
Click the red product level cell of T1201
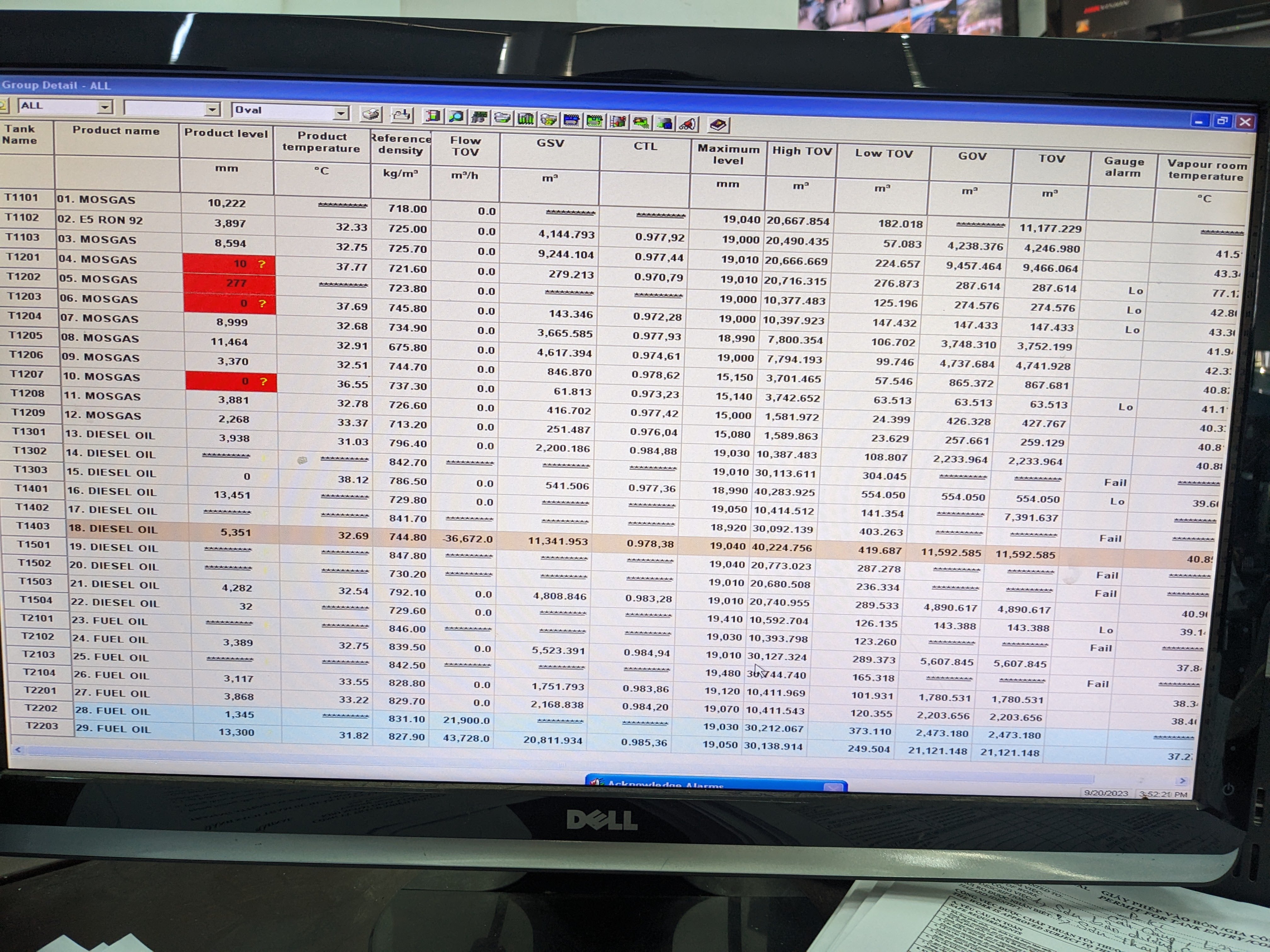click(x=229, y=264)
